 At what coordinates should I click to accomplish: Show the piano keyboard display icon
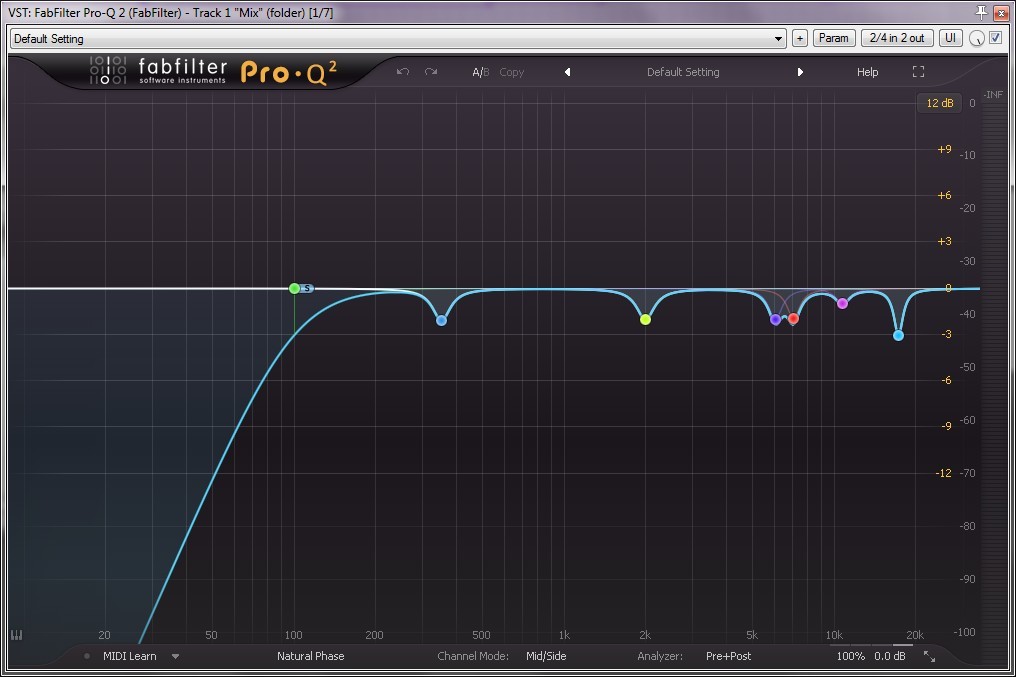click(x=17, y=635)
